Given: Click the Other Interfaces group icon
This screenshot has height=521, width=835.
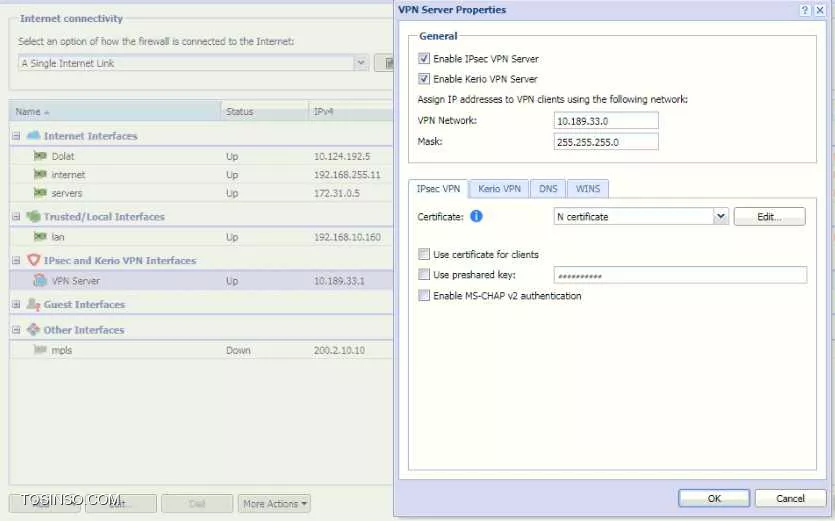Looking at the screenshot, I should point(34,329).
